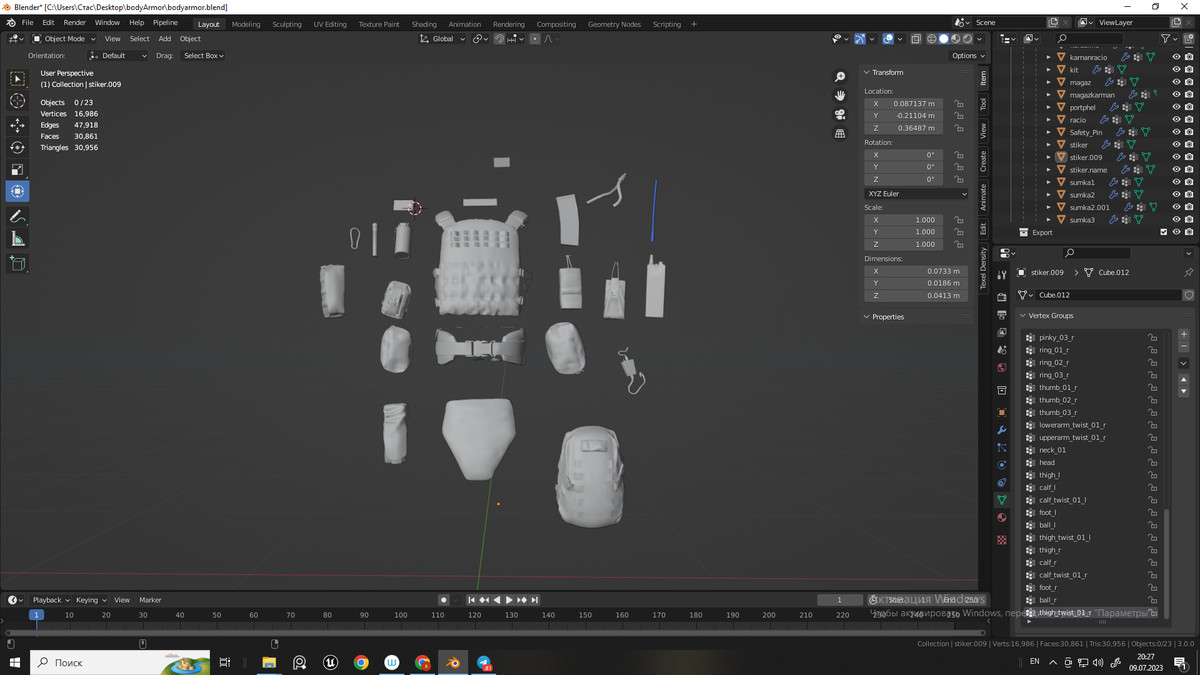Expand the racio object in outliner
Image resolution: width=1200 pixels, height=675 pixels.
(1049, 120)
